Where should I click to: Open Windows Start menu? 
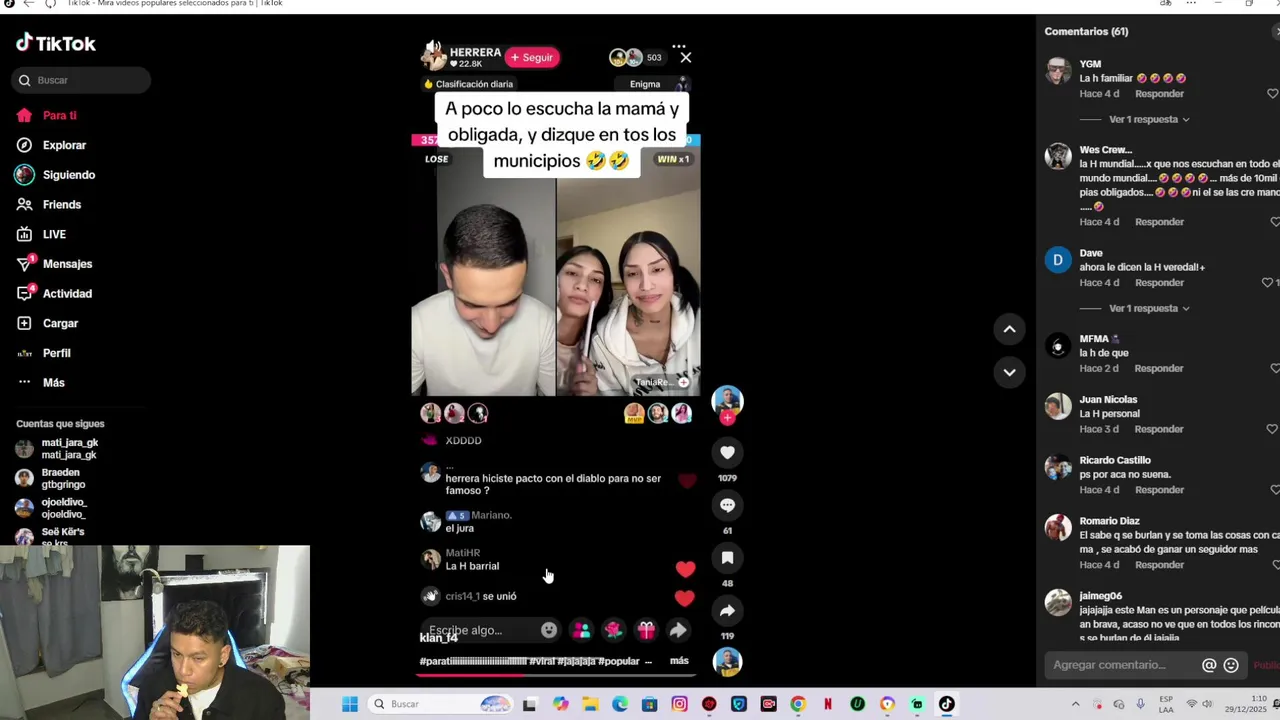pos(350,704)
